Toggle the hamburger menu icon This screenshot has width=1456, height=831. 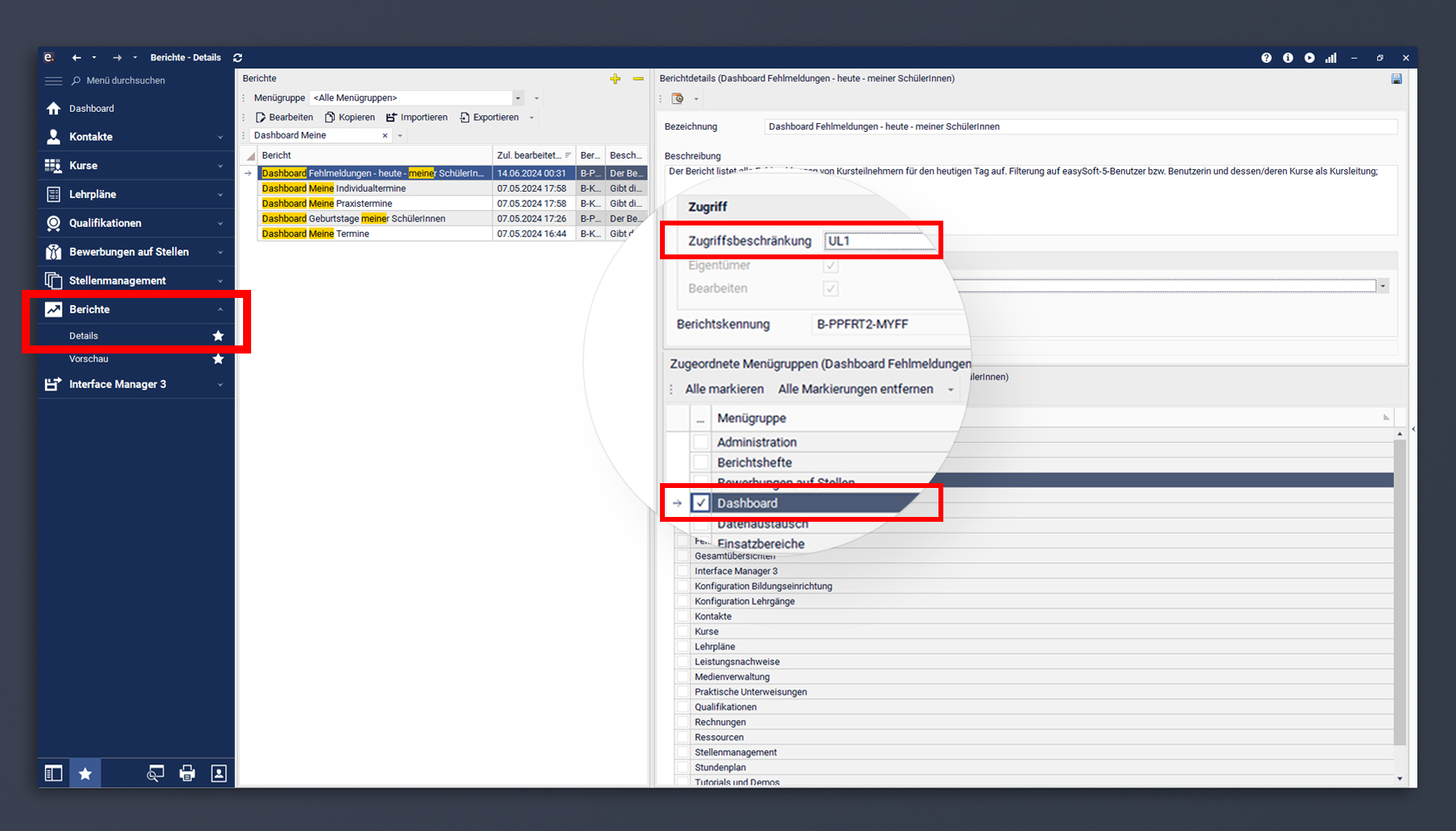tap(53, 81)
